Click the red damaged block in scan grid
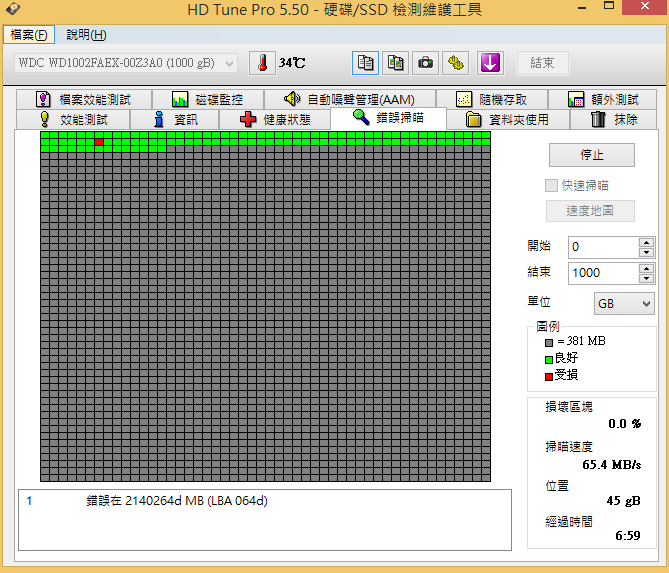The image size is (669, 573). point(99,142)
